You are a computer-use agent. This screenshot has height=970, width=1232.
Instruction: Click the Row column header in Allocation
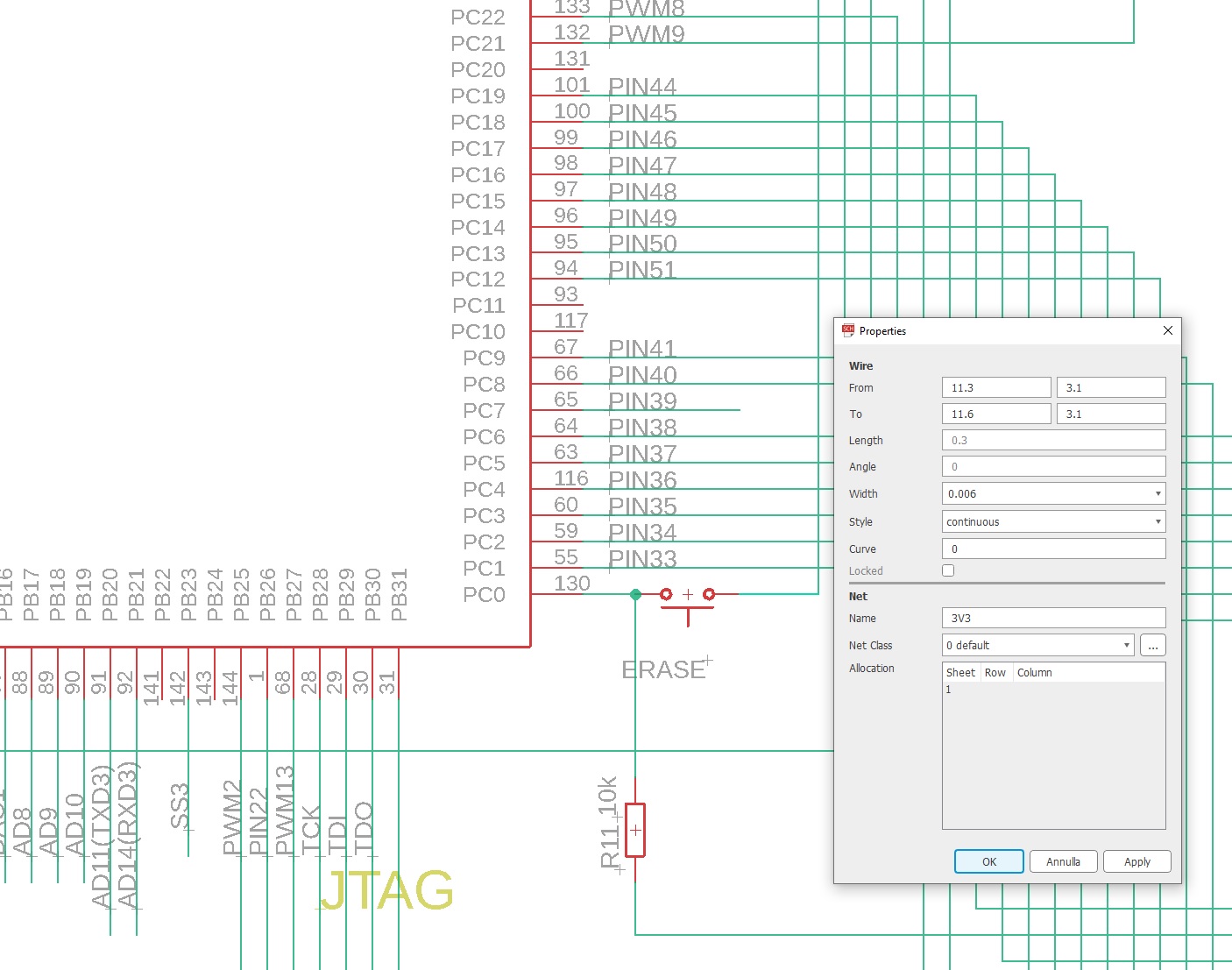tap(995, 672)
